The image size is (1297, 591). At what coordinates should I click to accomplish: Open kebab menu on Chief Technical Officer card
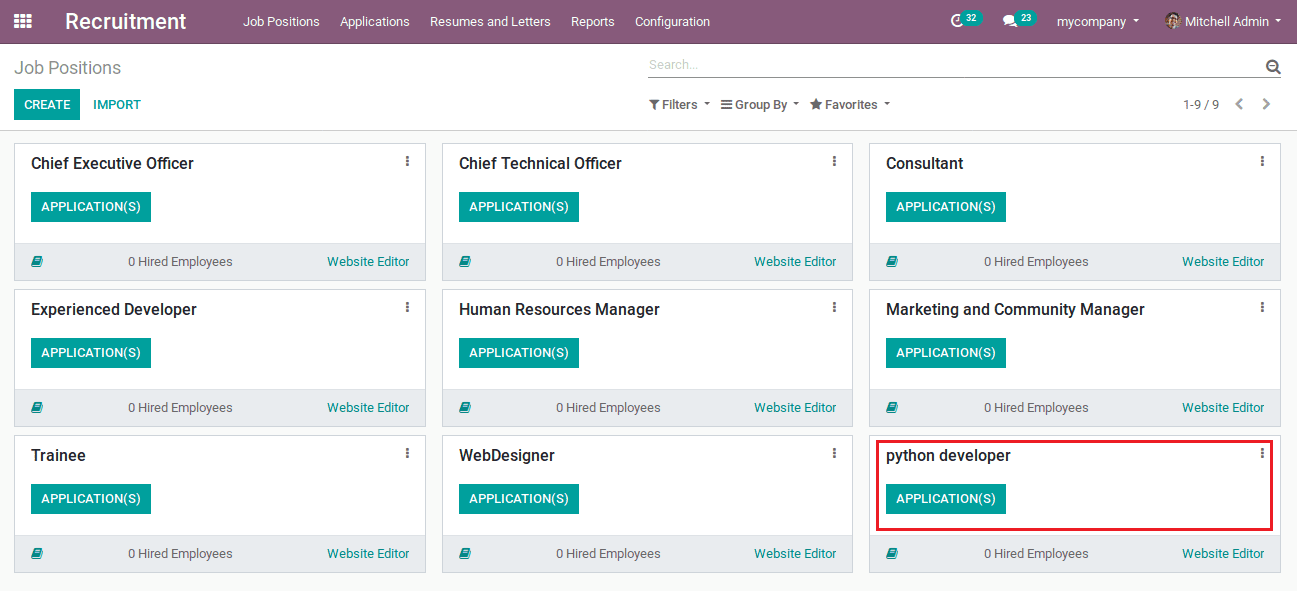[x=834, y=161]
